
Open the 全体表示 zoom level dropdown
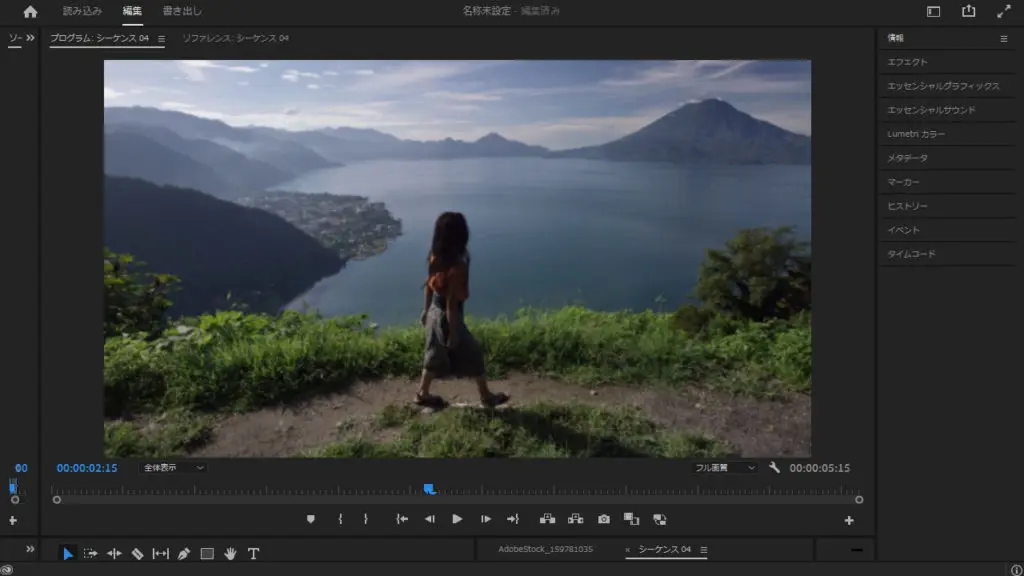coord(173,467)
